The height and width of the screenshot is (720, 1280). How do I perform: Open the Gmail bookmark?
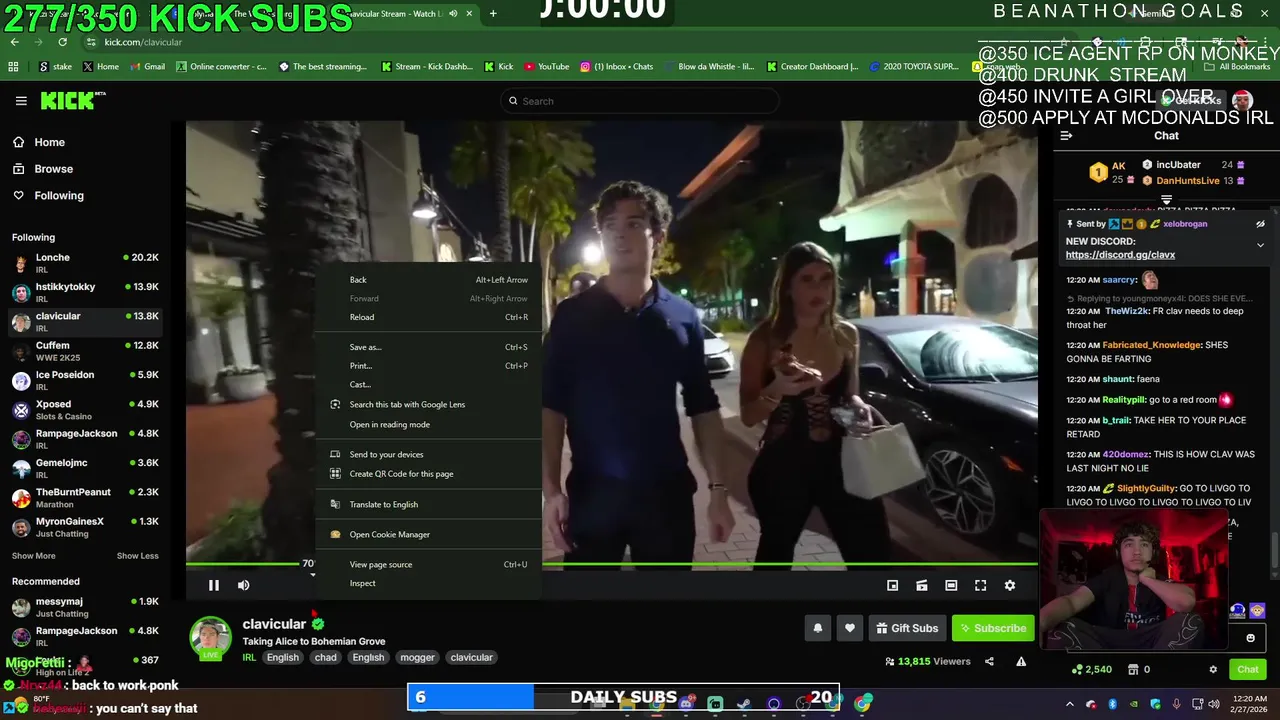[x=146, y=67]
